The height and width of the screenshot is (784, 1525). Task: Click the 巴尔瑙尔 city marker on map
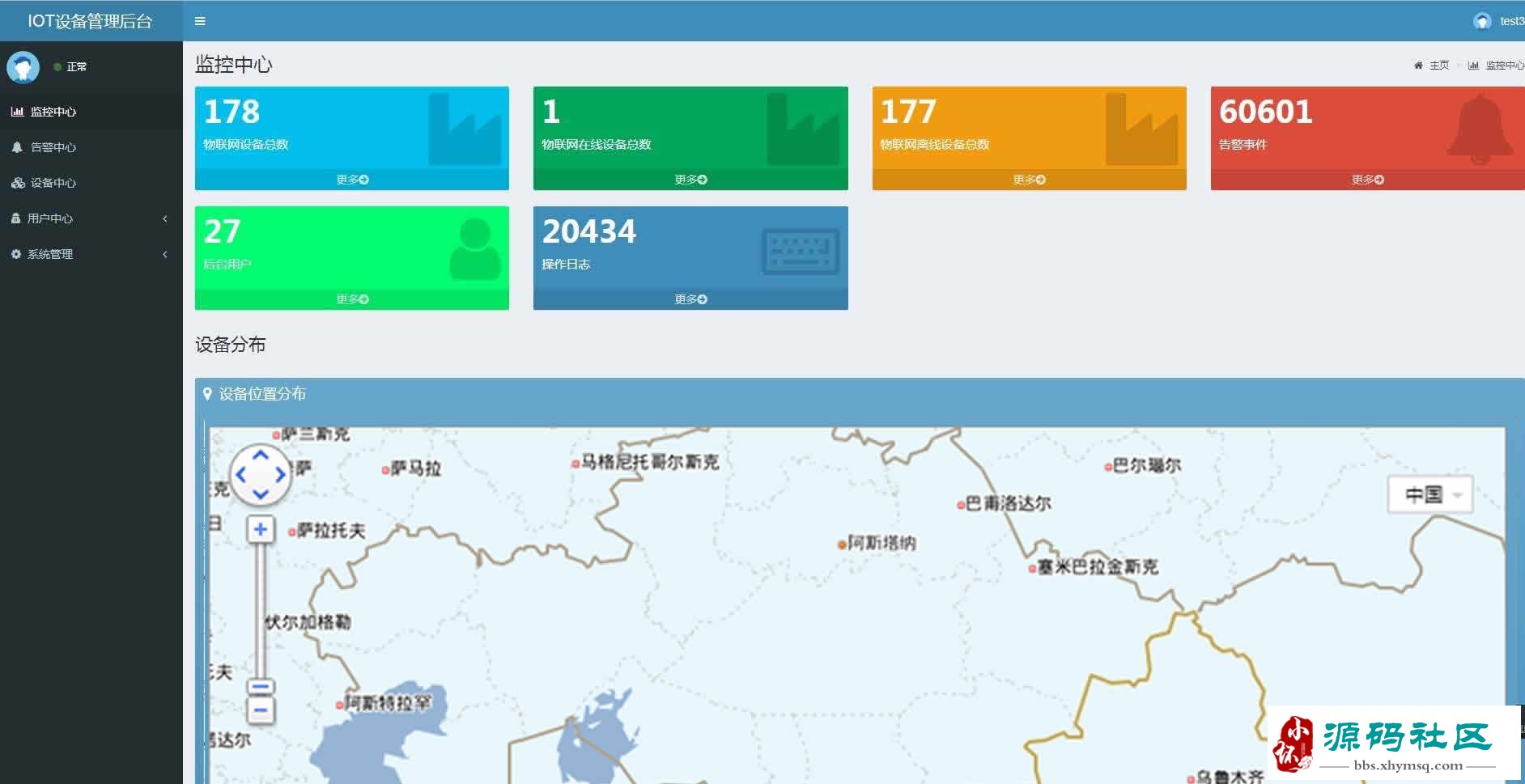pyautogui.click(x=1108, y=467)
